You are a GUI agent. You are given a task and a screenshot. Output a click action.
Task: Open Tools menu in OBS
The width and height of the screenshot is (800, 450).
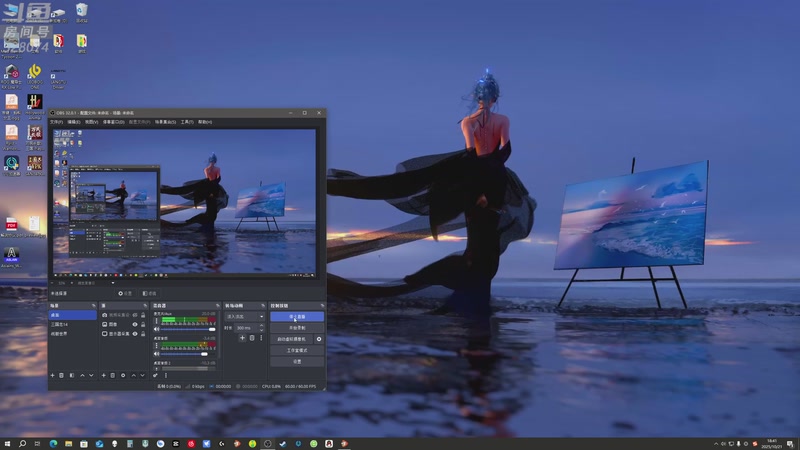click(x=187, y=122)
